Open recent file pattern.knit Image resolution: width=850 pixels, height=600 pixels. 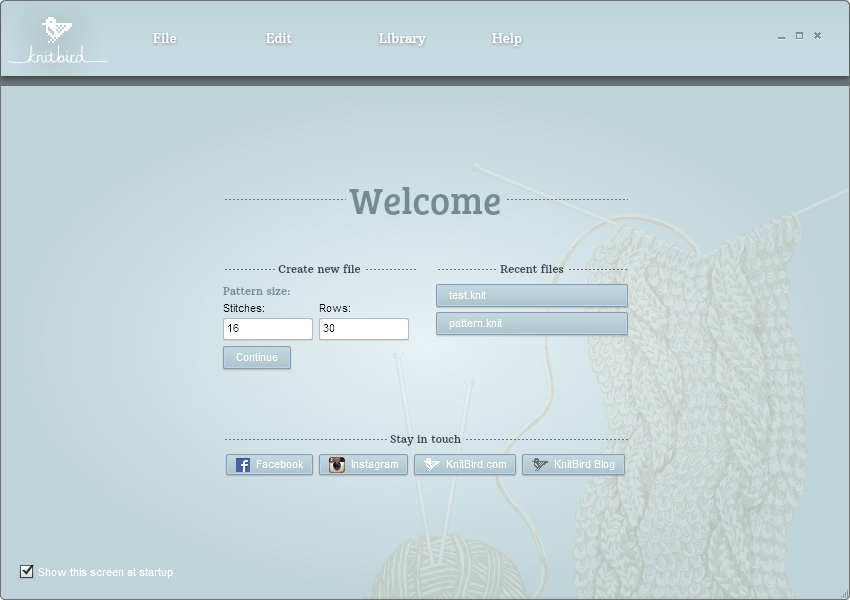pyautogui.click(x=532, y=324)
